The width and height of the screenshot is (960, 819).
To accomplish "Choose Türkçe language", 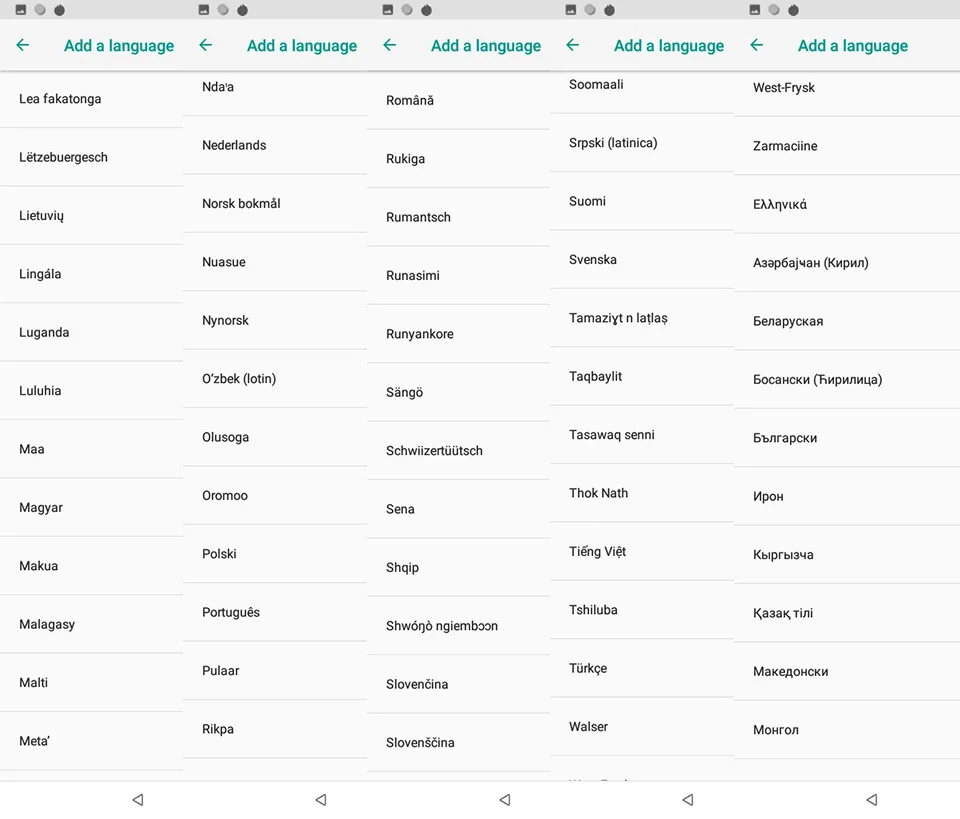I will pyautogui.click(x=642, y=668).
